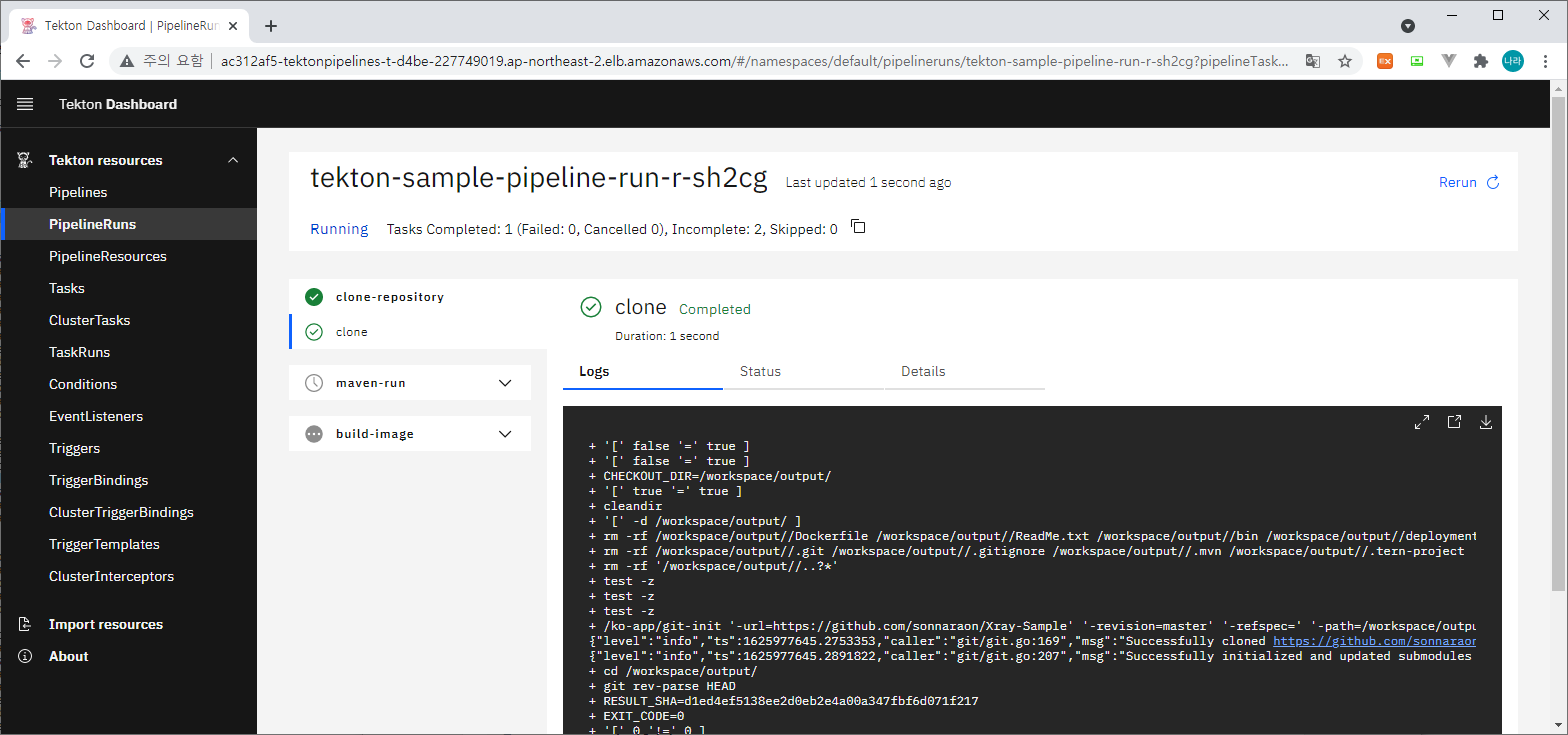Image resolution: width=1568 pixels, height=735 pixels.
Task: Click the 'Duration: 1 second' text
Action: 667,336
